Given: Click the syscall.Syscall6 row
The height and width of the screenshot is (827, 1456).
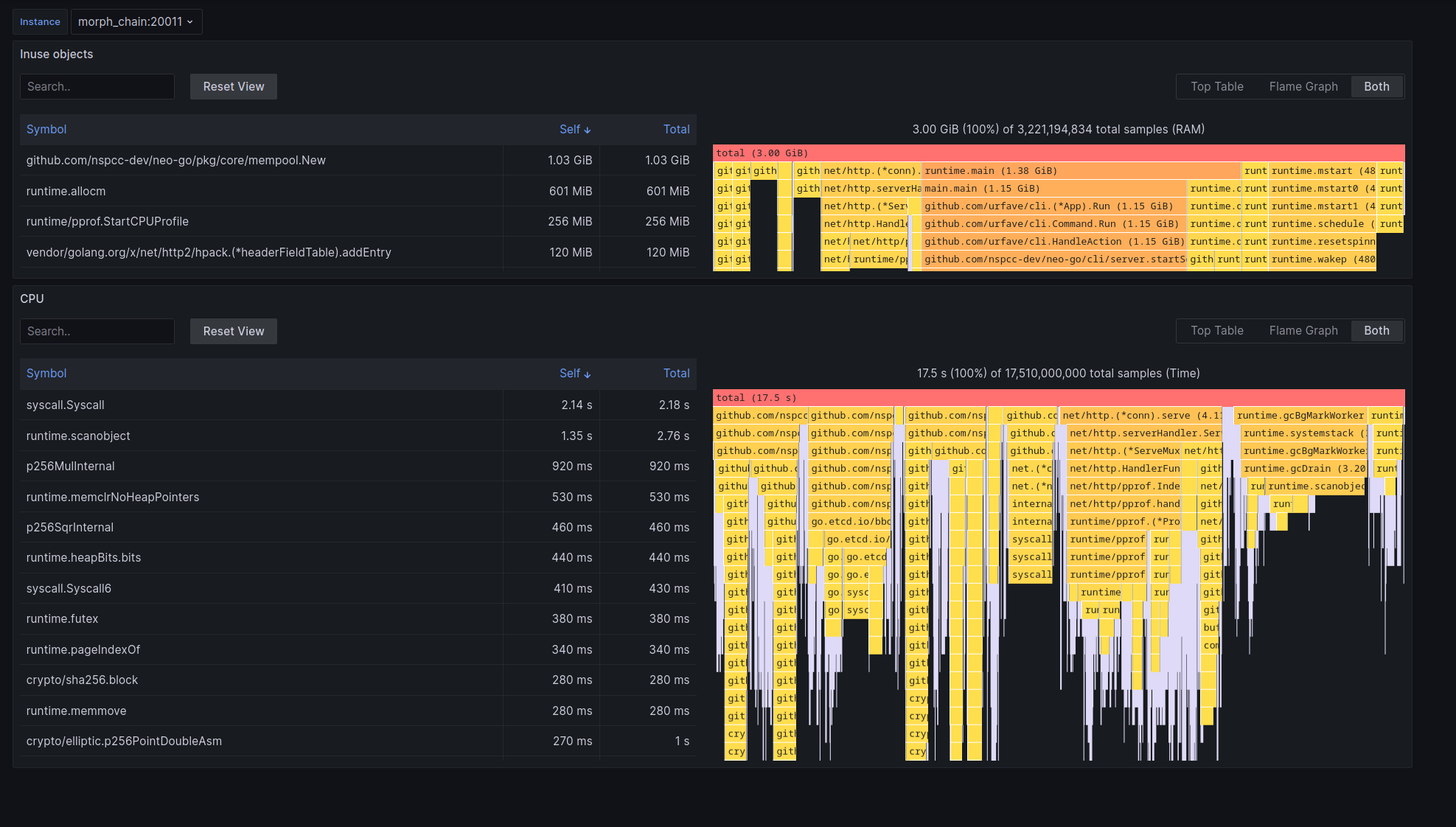Looking at the screenshot, I should pos(358,588).
